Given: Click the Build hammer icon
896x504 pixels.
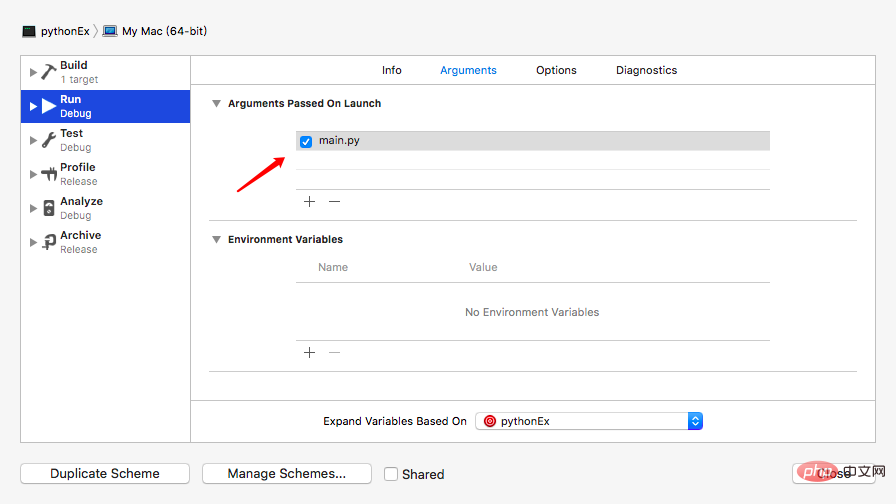Looking at the screenshot, I should [49, 72].
